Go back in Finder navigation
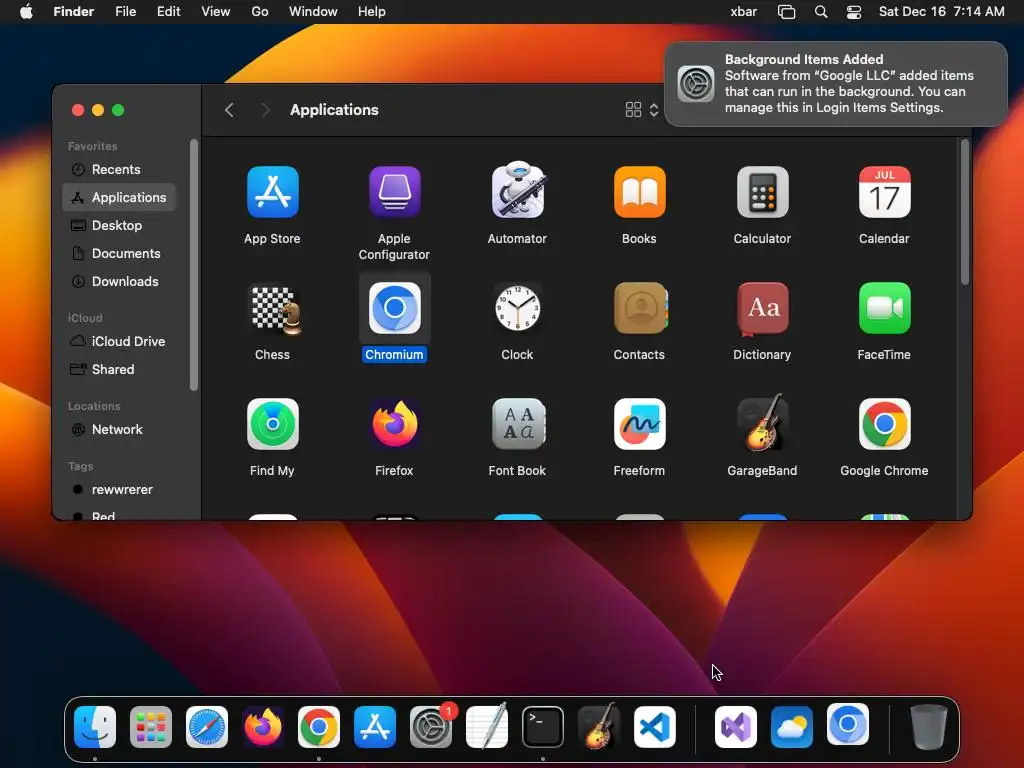The height and width of the screenshot is (768, 1024). (229, 110)
